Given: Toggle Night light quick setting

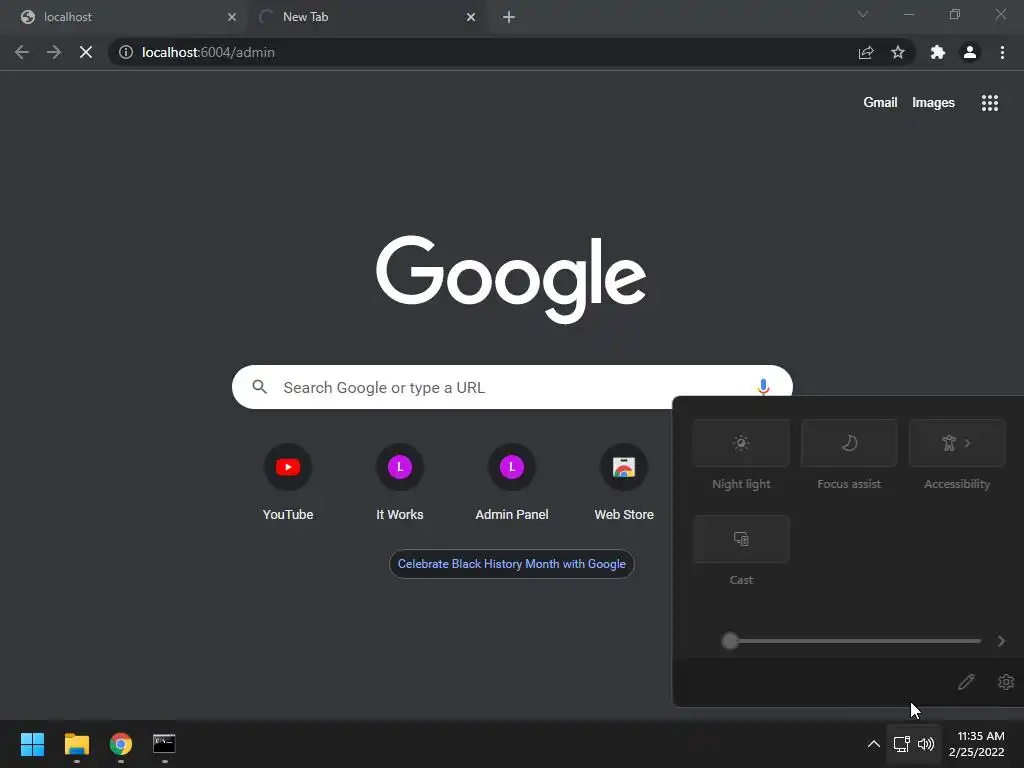Looking at the screenshot, I should tap(741, 443).
